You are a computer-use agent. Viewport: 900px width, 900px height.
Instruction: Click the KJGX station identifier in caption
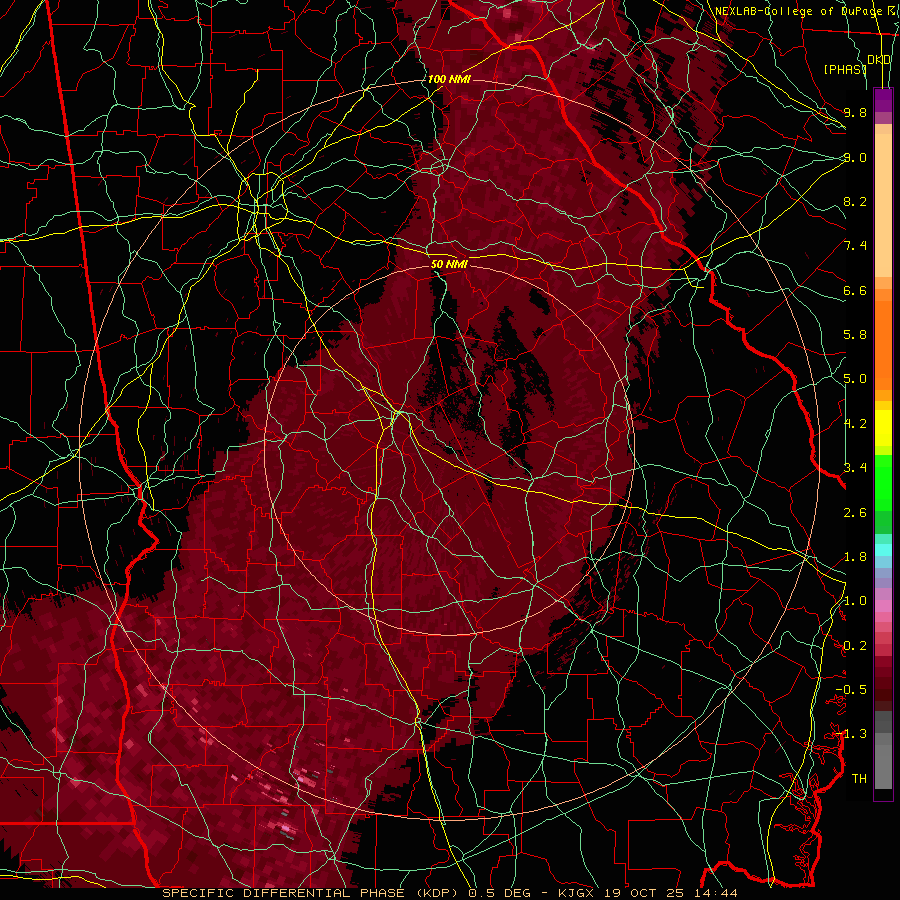tap(576, 893)
